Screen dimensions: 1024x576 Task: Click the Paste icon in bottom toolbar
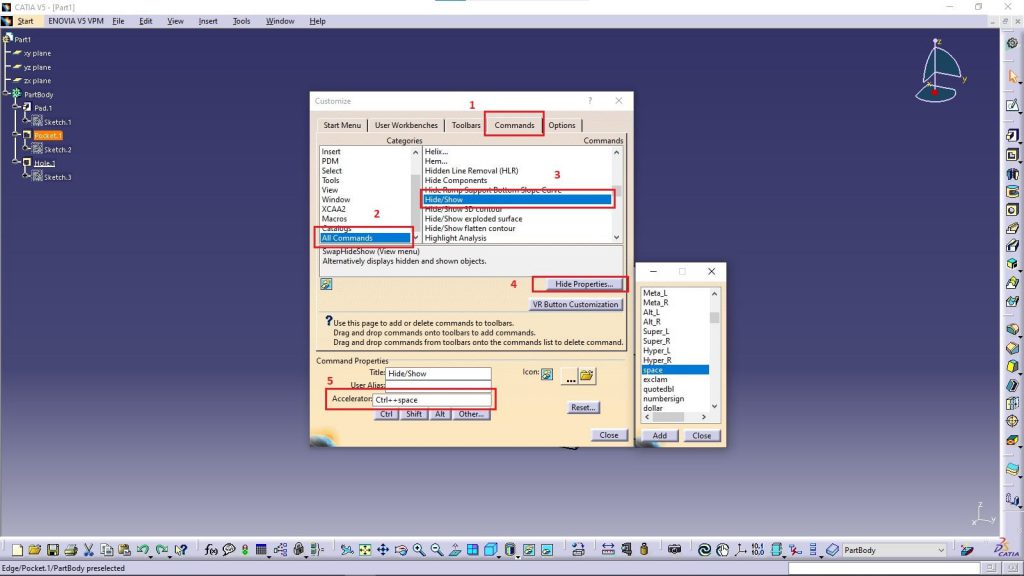coord(124,550)
